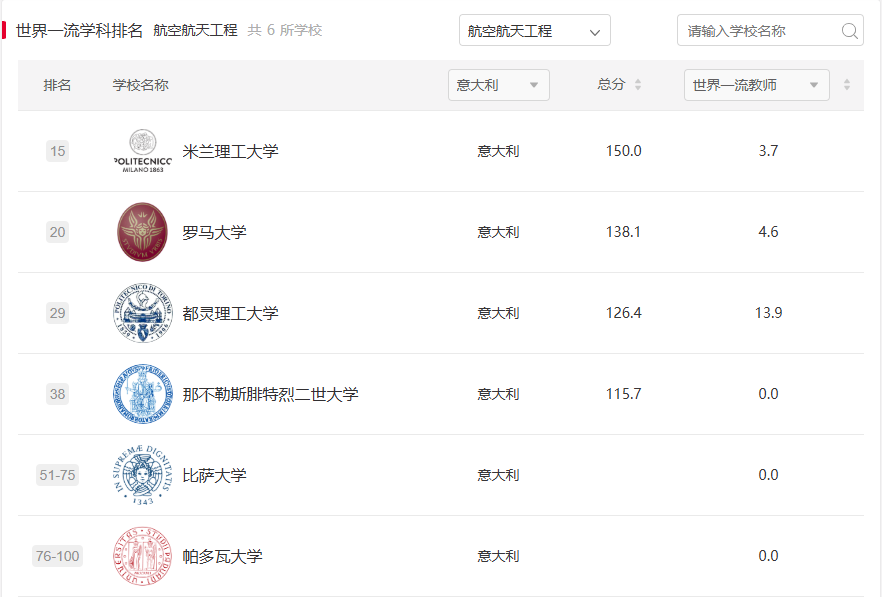Viewport: 882px width, 597px height.
Task: Open 罗马大学 university link
Action: coord(214,232)
